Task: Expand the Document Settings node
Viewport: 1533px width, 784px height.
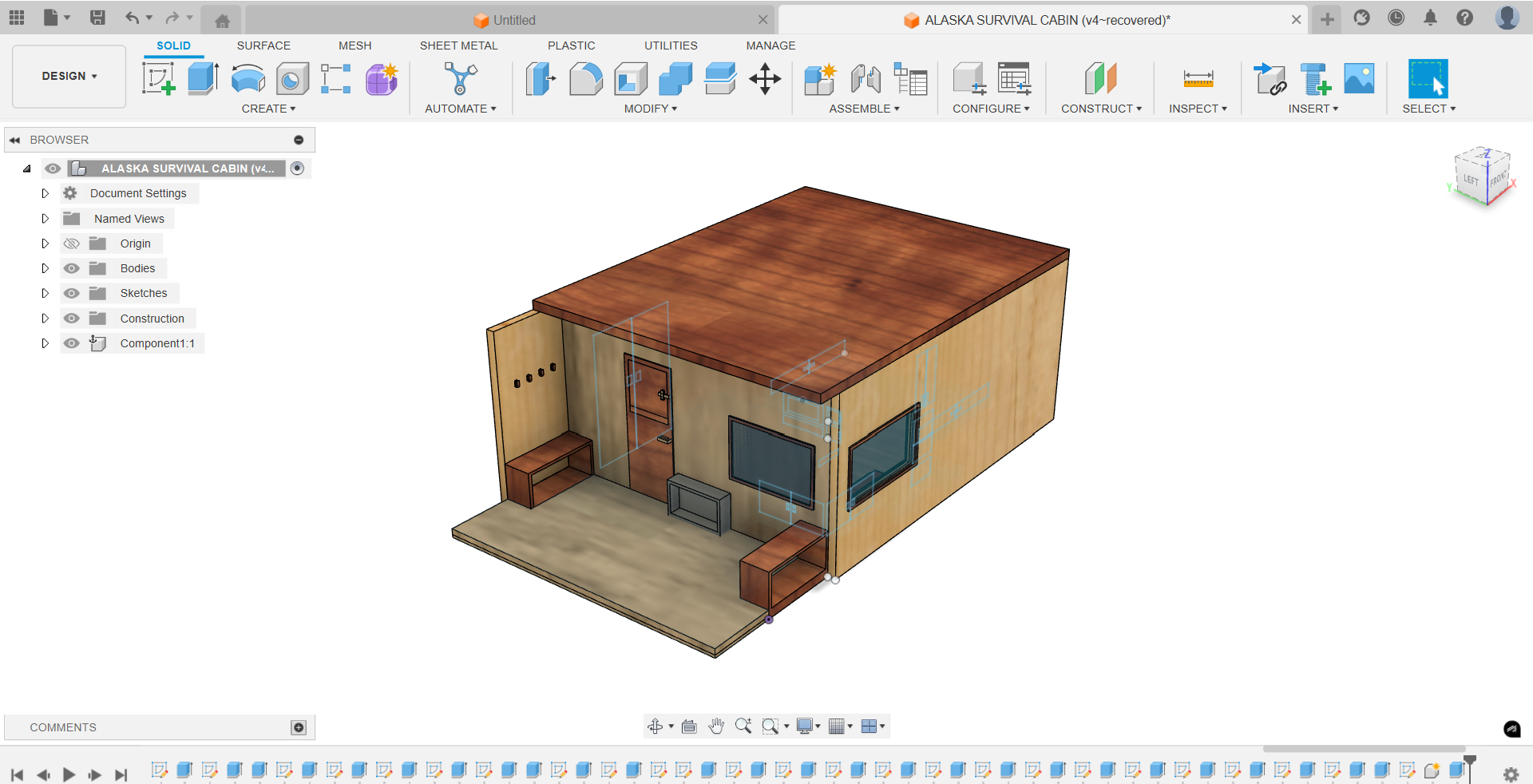Action: (46, 193)
